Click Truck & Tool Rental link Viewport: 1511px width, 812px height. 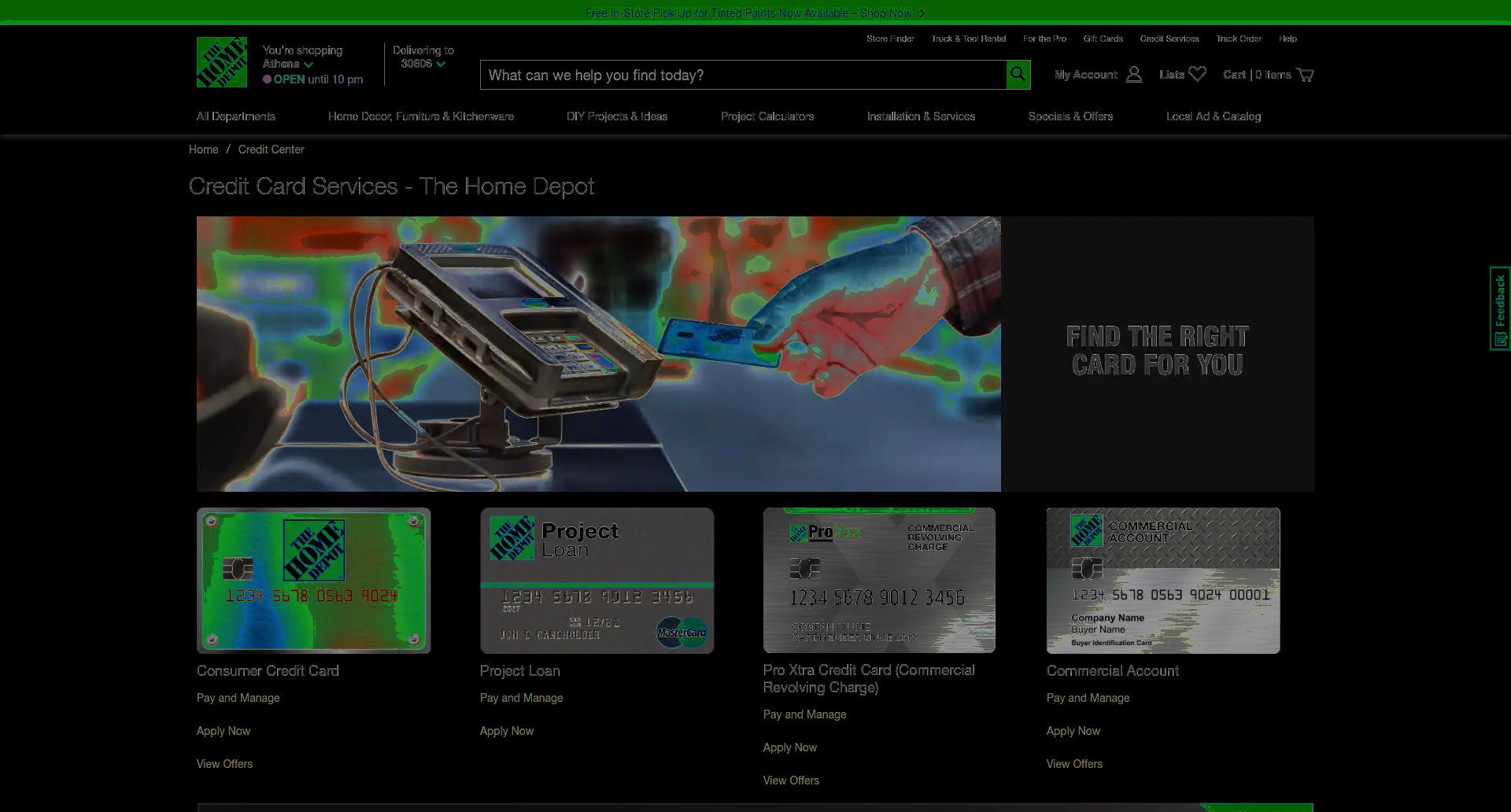coord(969,39)
